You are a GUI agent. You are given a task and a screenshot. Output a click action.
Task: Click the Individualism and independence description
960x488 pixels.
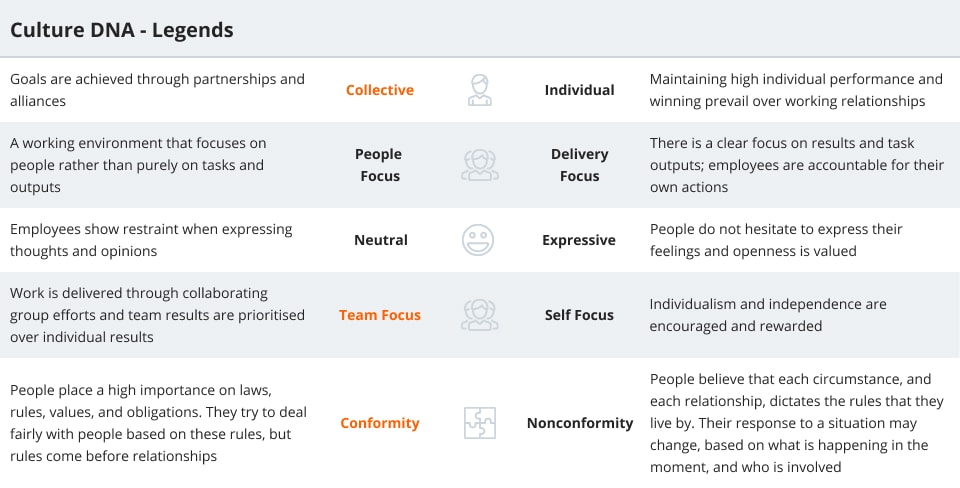click(x=768, y=315)
